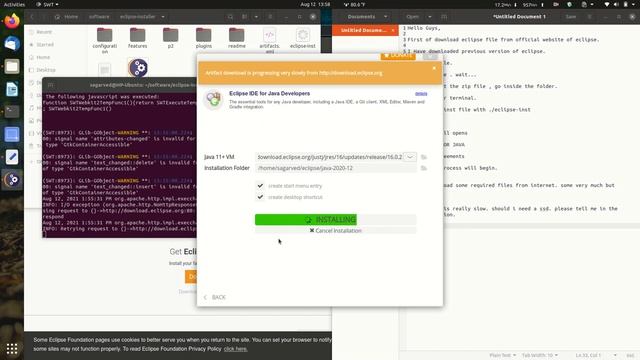Show applications grid in the dock
The height and width of the screenshot is (360, 640).
click(12, 349)
